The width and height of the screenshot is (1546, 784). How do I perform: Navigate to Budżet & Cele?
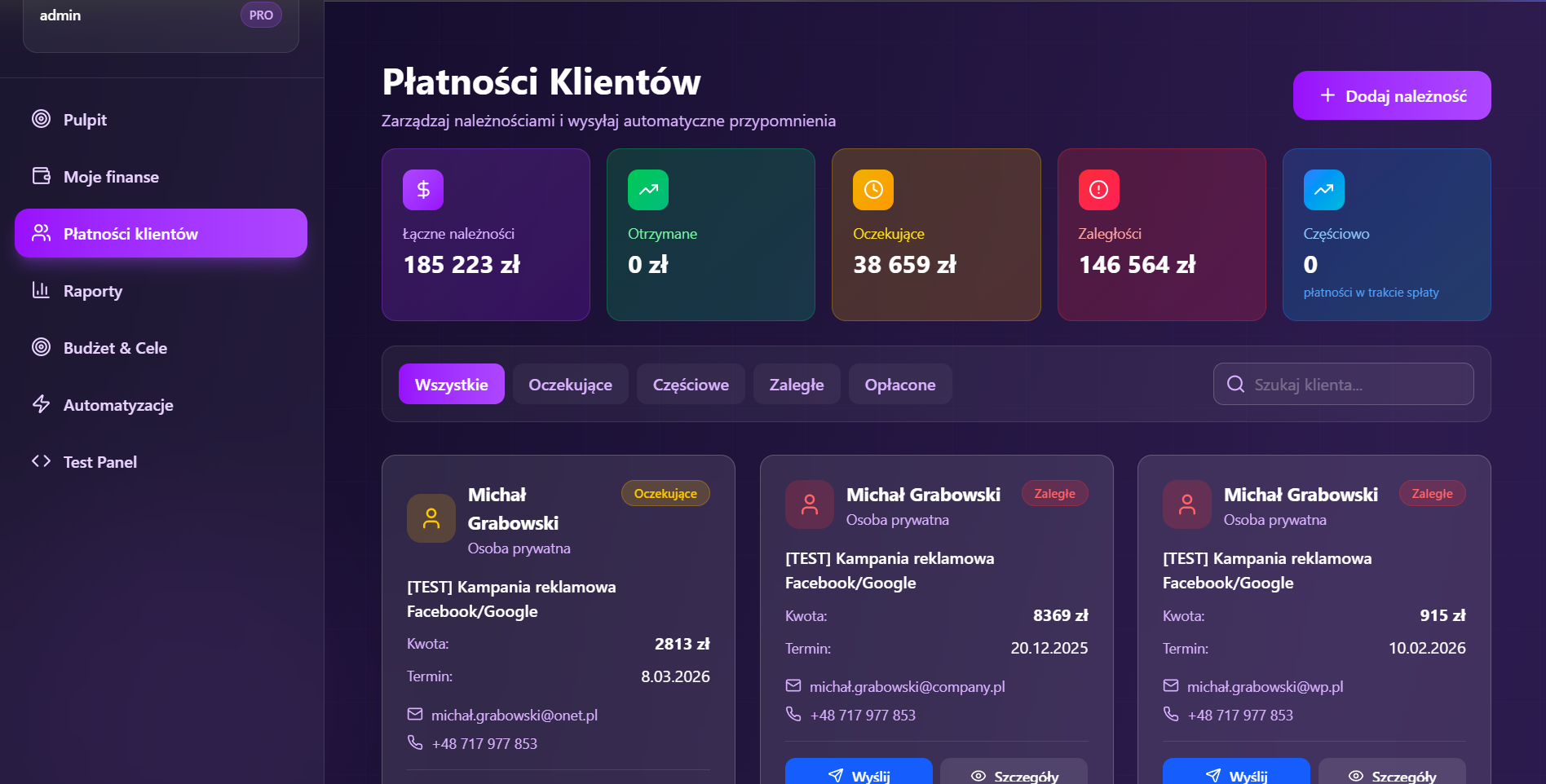click(x=115, y=348)
